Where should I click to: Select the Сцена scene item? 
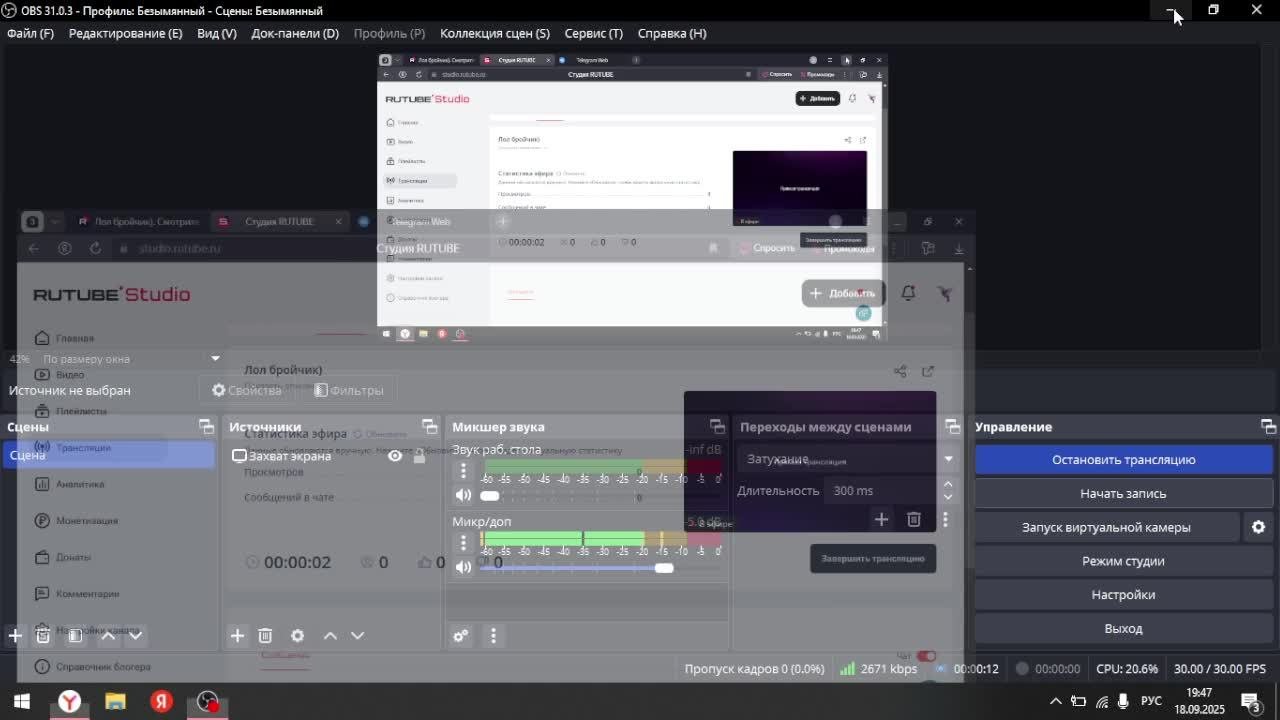[x=108, y=455]
